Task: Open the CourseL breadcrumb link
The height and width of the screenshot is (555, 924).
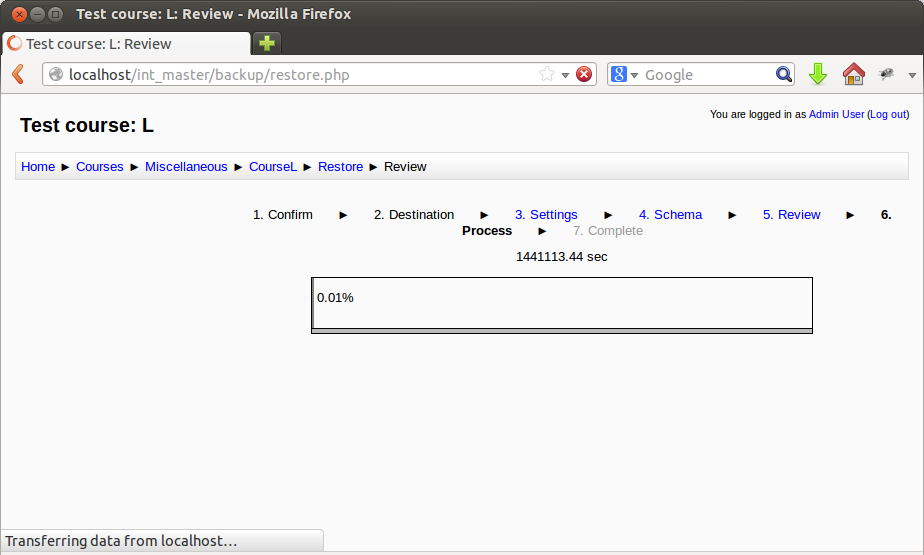Action: (273, 167)
